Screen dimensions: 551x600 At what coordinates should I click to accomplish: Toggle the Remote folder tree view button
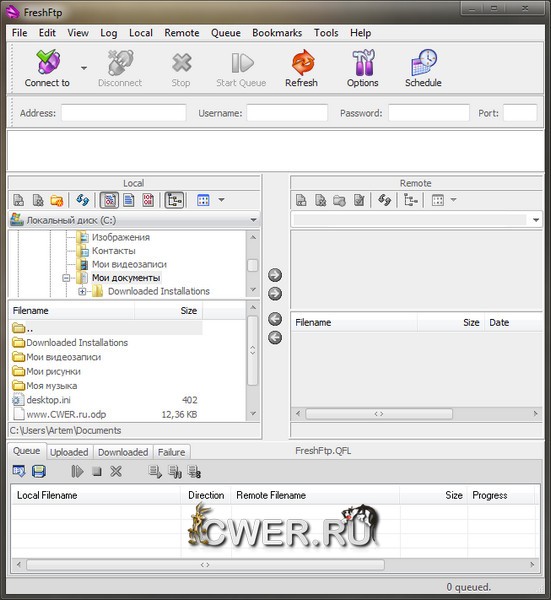tap(411, 200)
